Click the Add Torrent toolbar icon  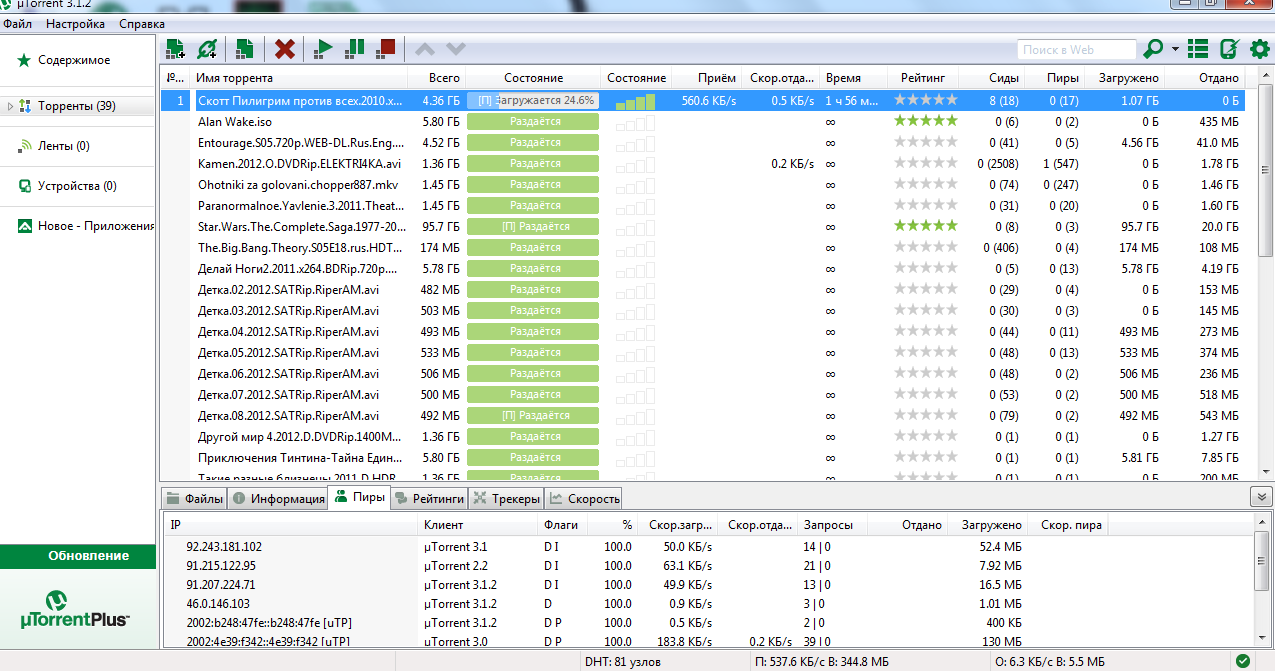tap(176, 48)
